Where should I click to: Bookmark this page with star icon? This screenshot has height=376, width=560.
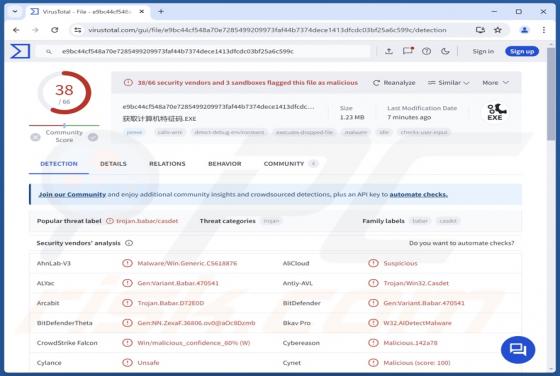click(498, 30)
